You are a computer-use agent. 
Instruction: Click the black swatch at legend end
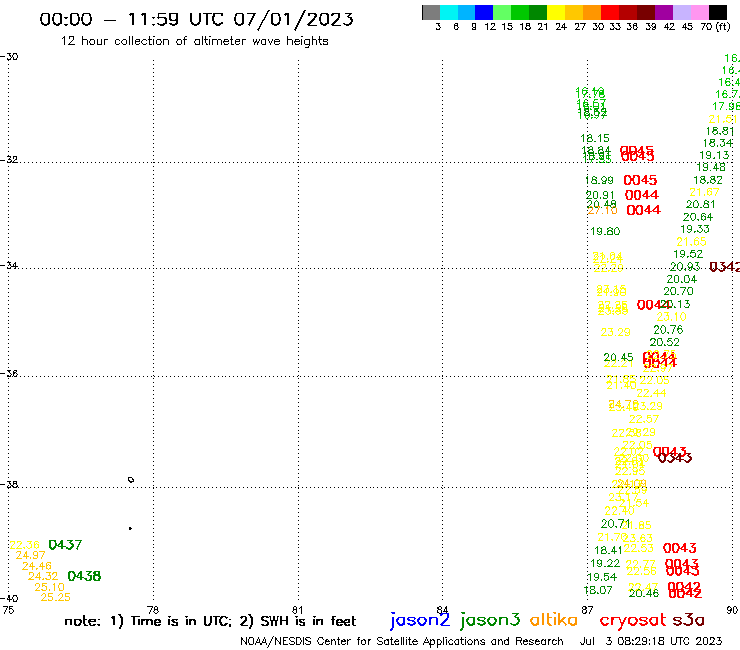click(x=718, y=12)
